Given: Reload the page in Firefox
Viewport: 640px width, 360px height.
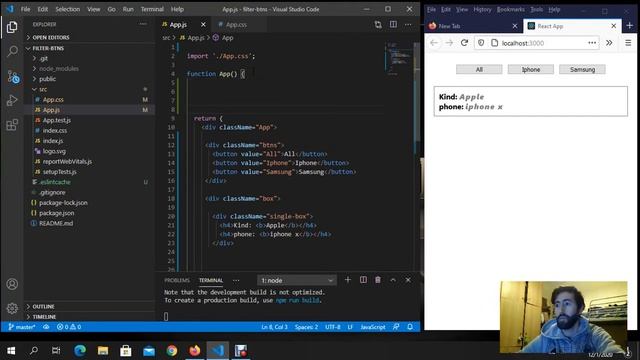Looking at the screenshot, I should point(464,43).
